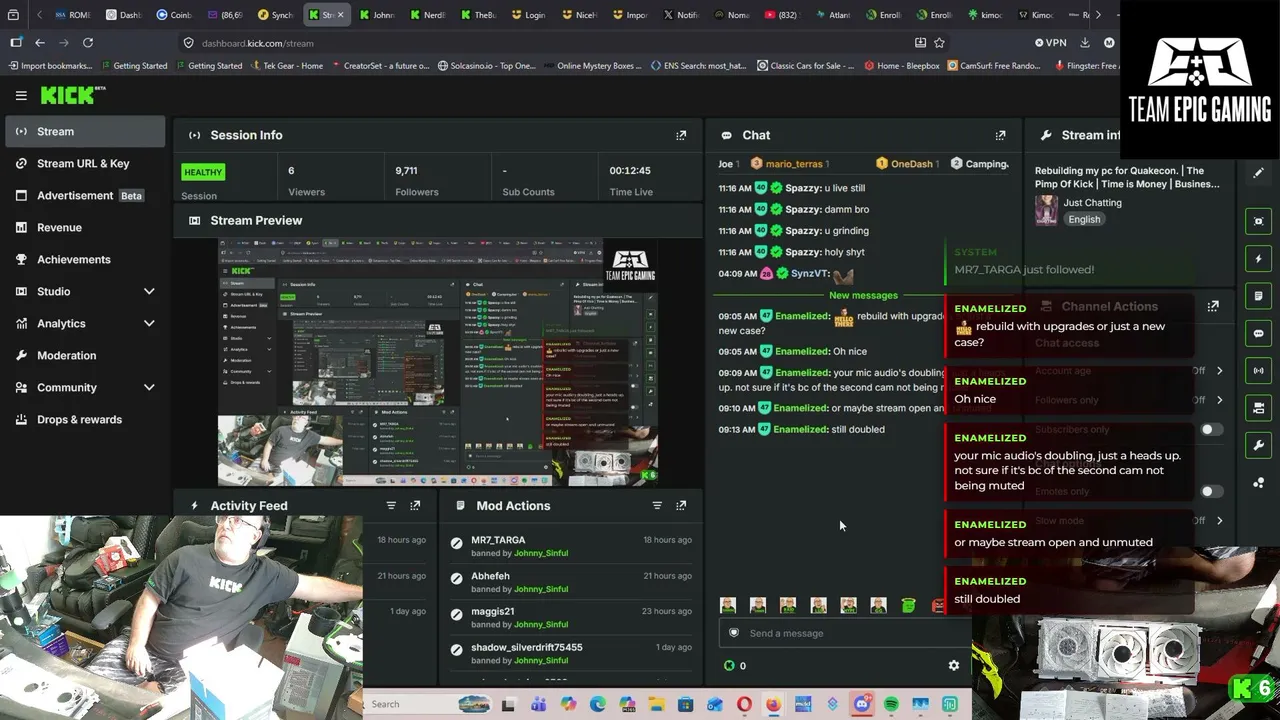
Task: Toggle the lightning activity feed widget
Action: tap(1258, 259)
